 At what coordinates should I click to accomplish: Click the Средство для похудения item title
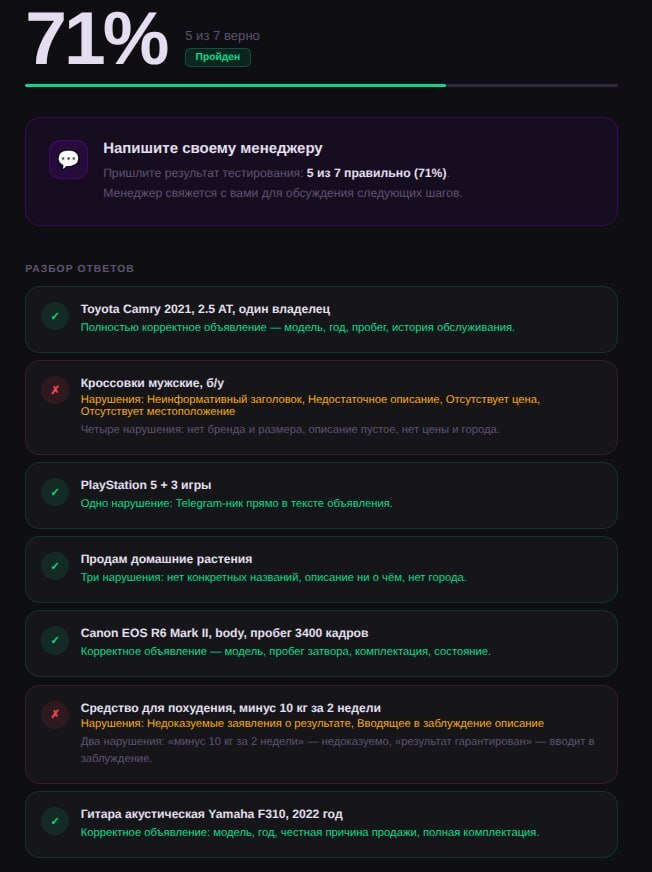pyautogui.click(x=230, y=708)
